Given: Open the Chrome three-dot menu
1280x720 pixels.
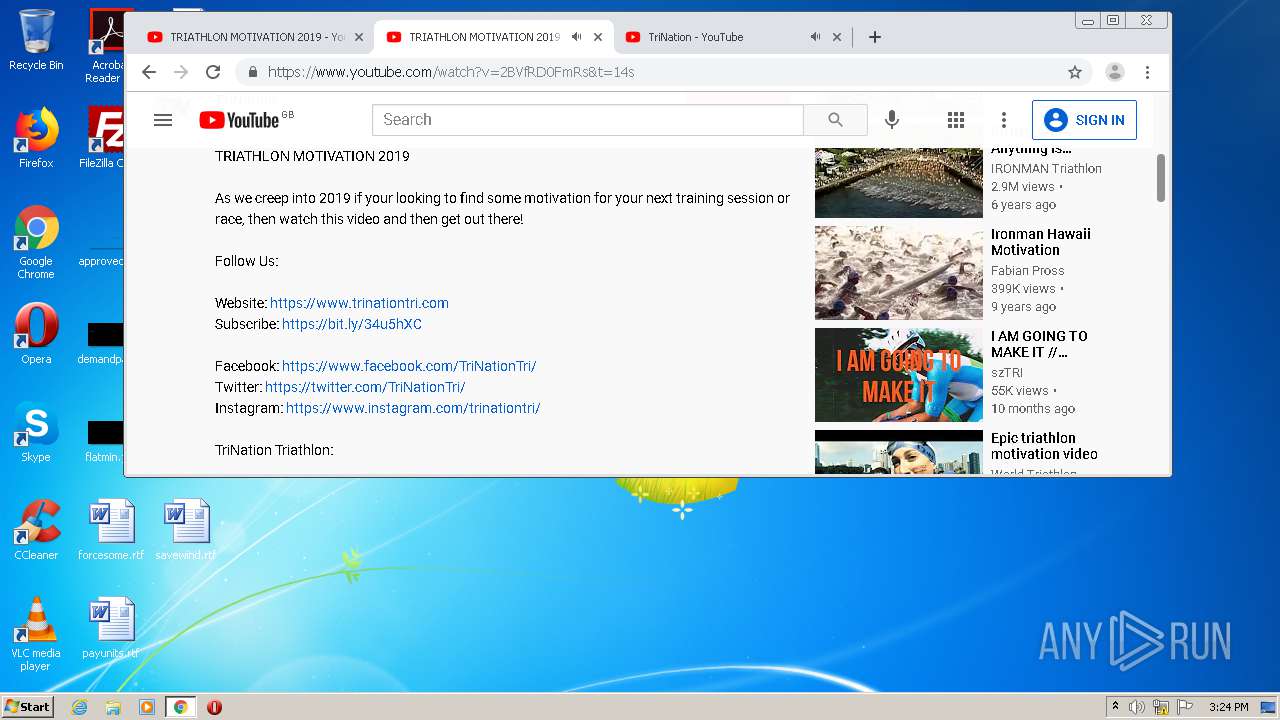Looking at the screenshot, I should (1148, 72).
